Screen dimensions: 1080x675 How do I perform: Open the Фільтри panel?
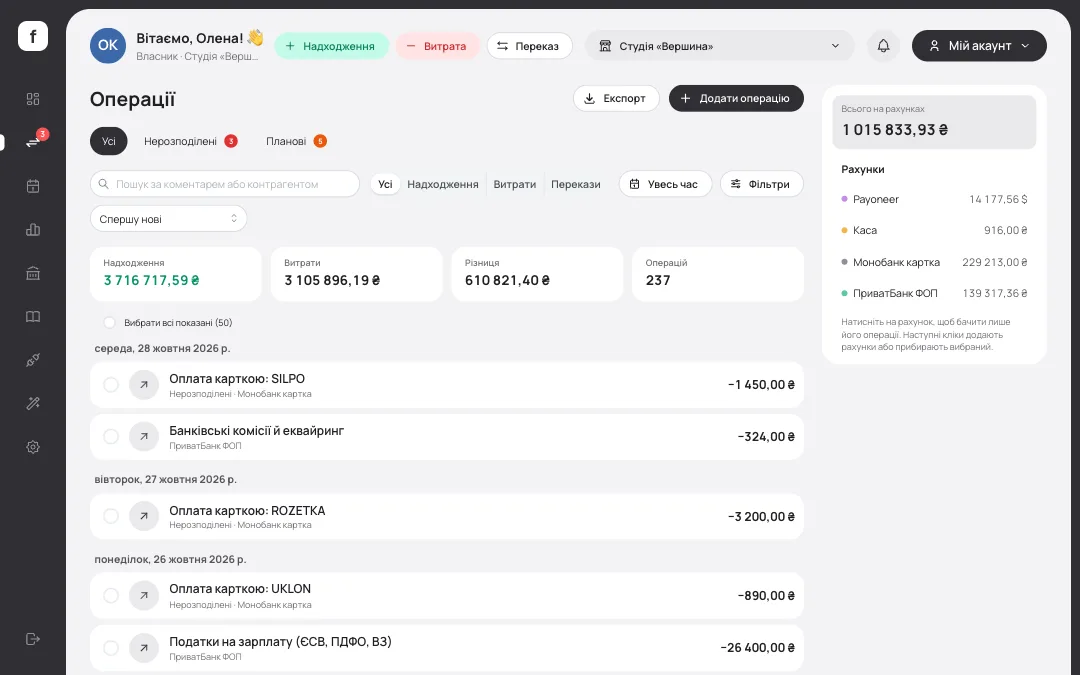point(761,184)
